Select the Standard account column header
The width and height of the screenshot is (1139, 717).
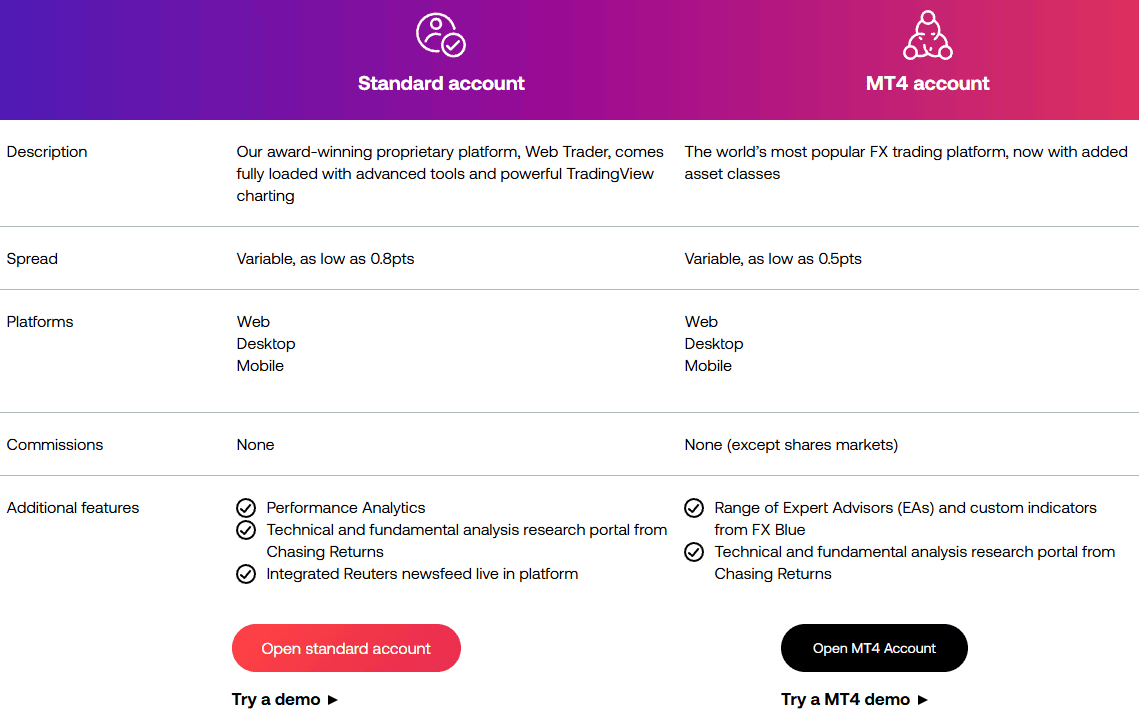click(441, 83)
